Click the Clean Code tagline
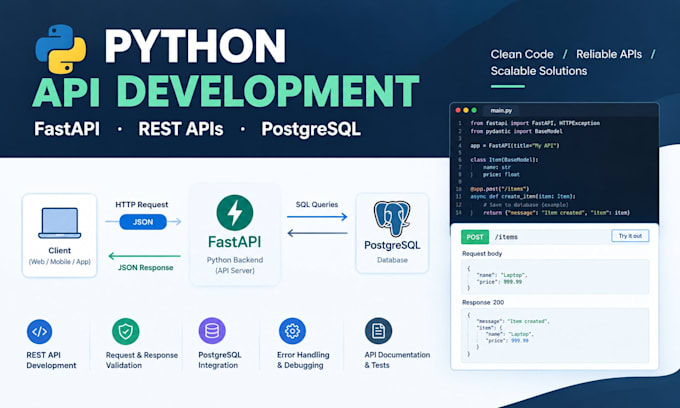This screenshot has height=408, width=680. coord(522,54)
